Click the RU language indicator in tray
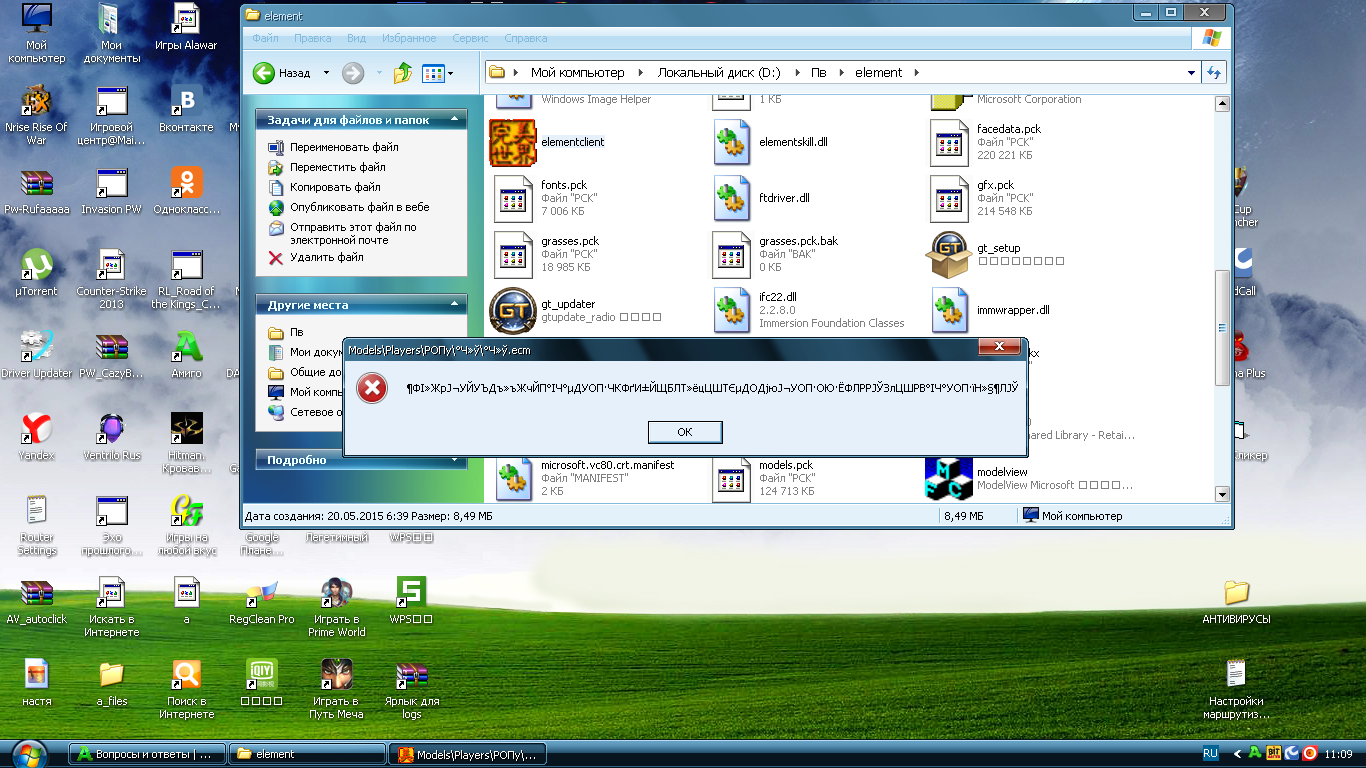 [x=1210, y=754]
